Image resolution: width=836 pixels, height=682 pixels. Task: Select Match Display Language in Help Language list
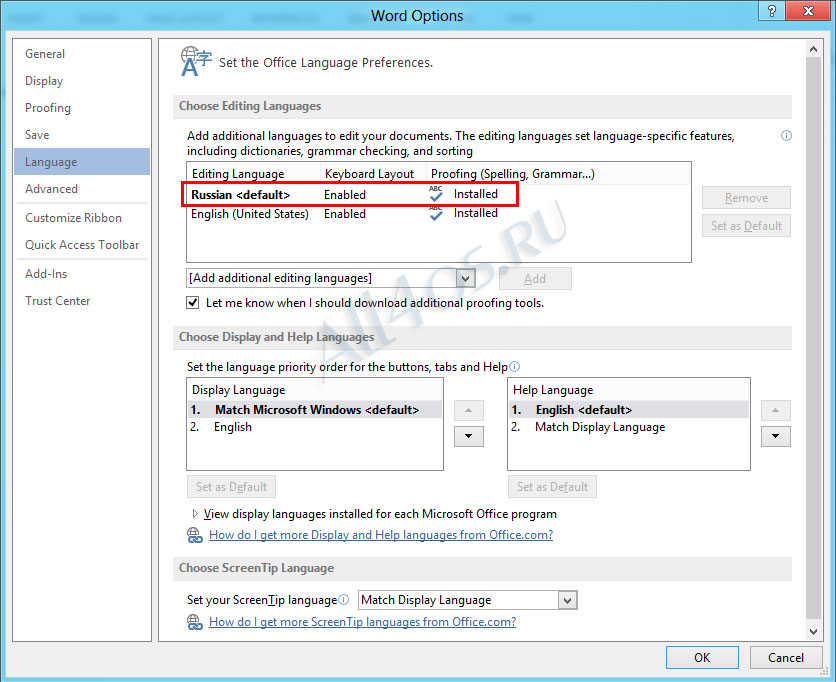pyautogui.click(x=629, y=427)
